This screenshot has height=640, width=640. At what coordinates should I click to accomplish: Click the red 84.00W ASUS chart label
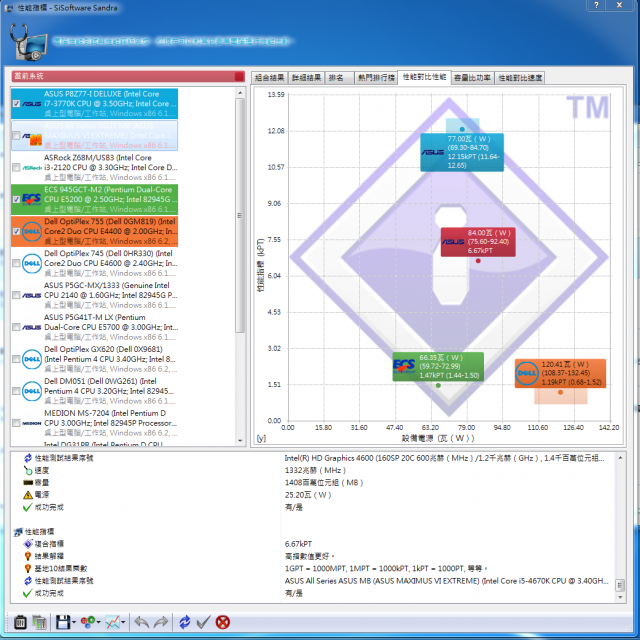click(x=478, y=242)
